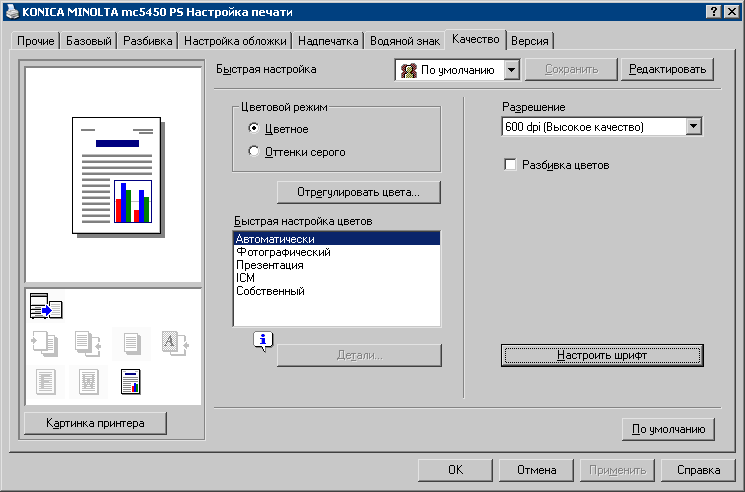The image size is (745, 492).
Task: Switch to the Настройка обложки tab
Action: click(235, 41)
